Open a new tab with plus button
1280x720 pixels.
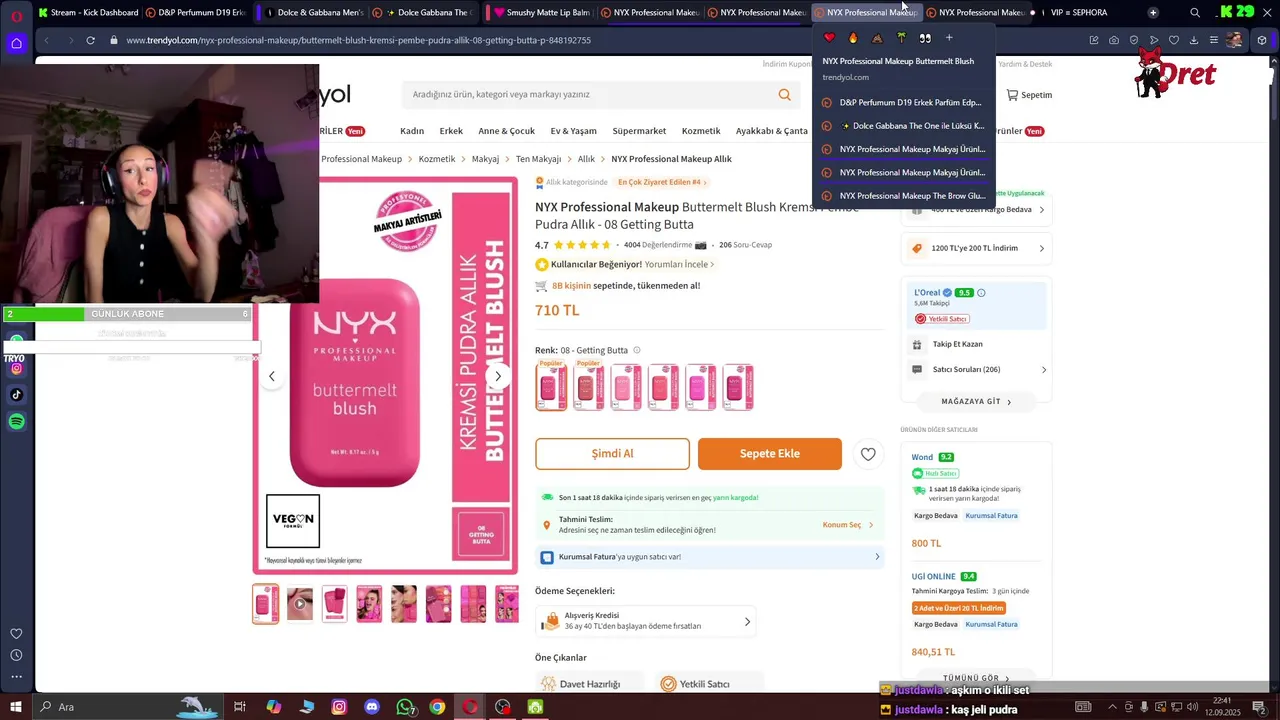(x=1153, y=13)
